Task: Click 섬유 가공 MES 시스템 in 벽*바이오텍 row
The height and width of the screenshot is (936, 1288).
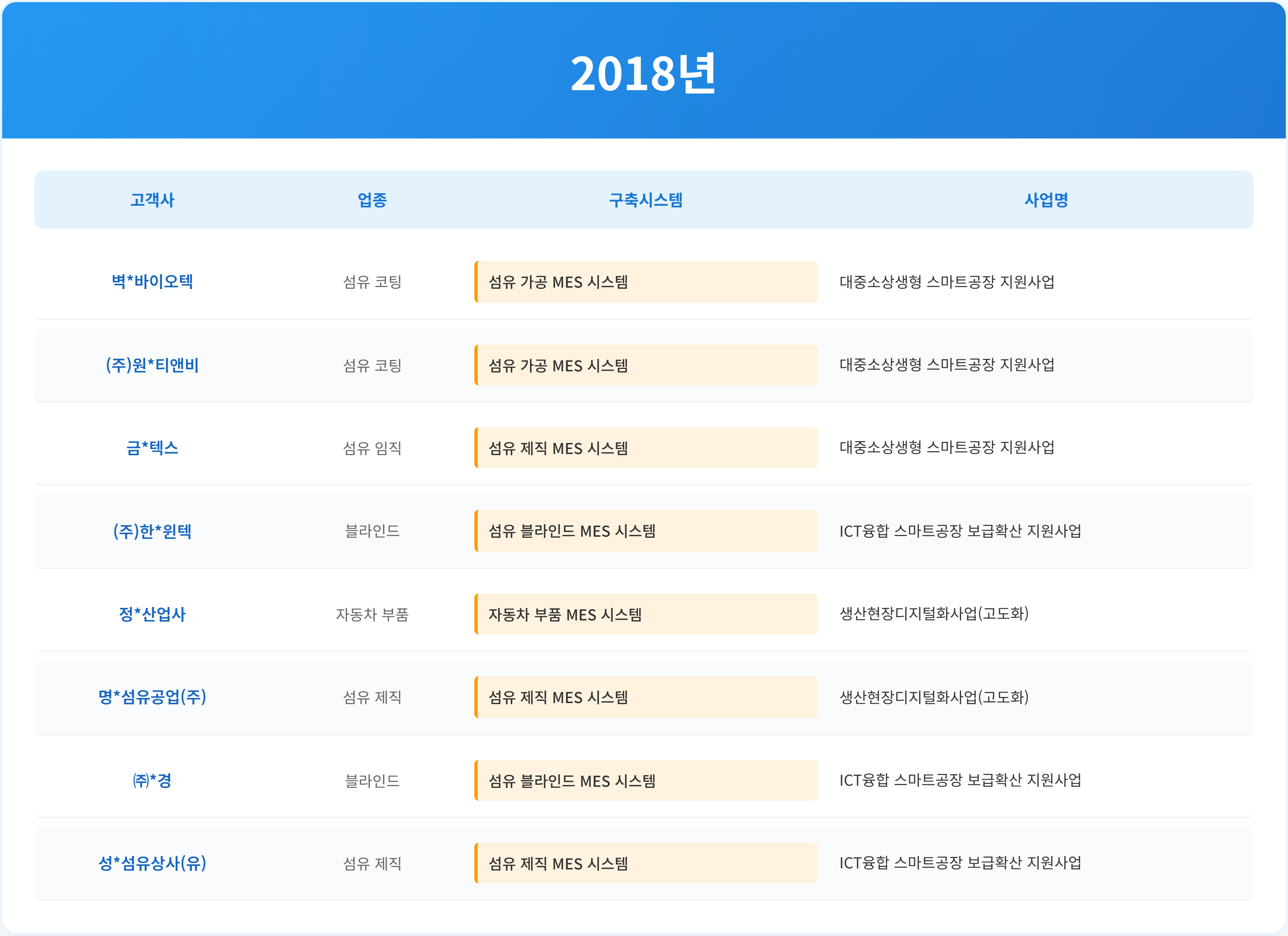Action: 558,282
